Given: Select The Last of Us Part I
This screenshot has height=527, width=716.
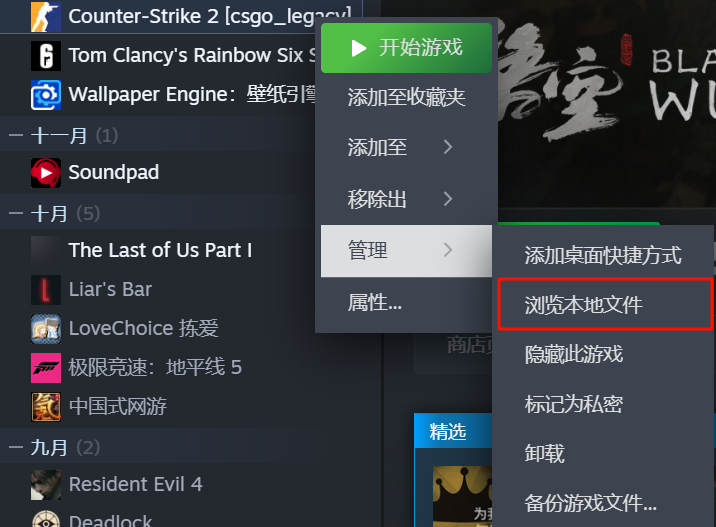Looking at the screenshot, I should pyautogui.click(x=160, y=250).
